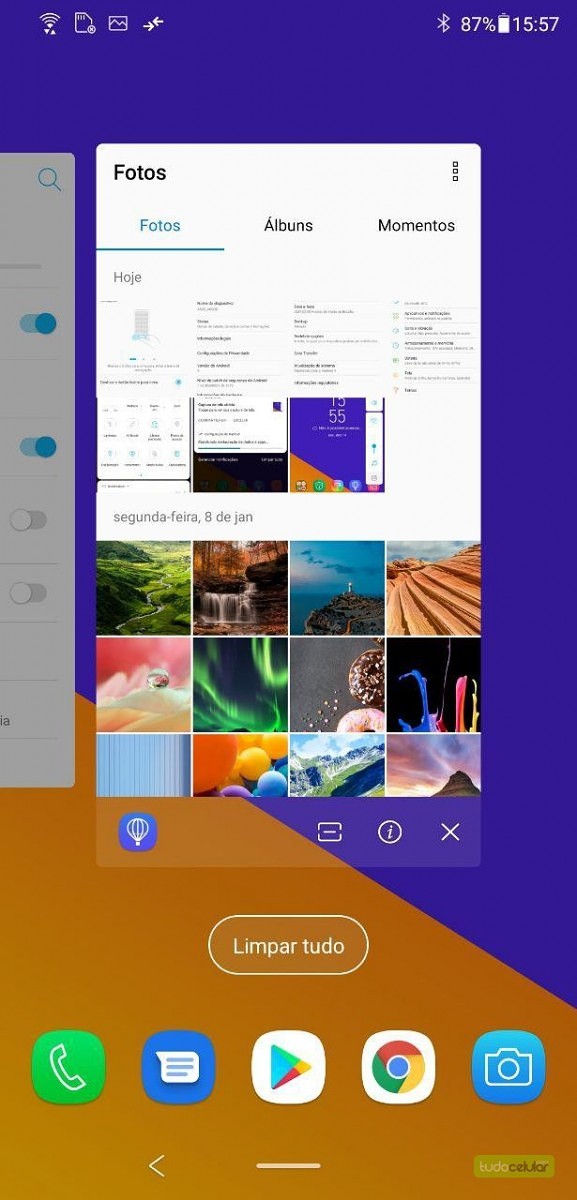Launch Chrome browser
The height and width of the screenshot is (1200, 577).
point(398,1068)
